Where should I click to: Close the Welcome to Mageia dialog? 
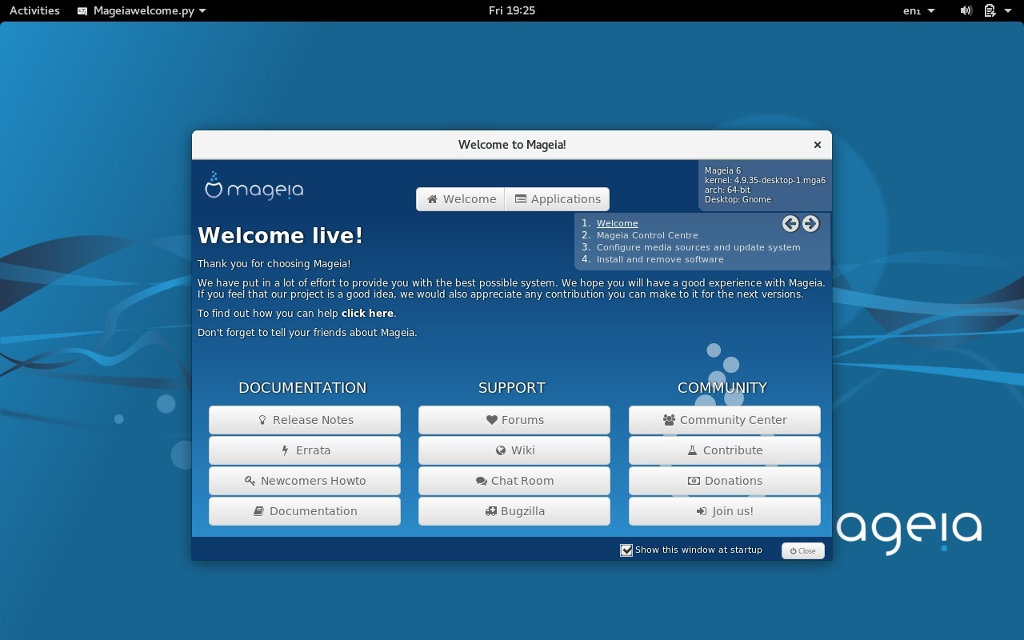pos(817,145)
